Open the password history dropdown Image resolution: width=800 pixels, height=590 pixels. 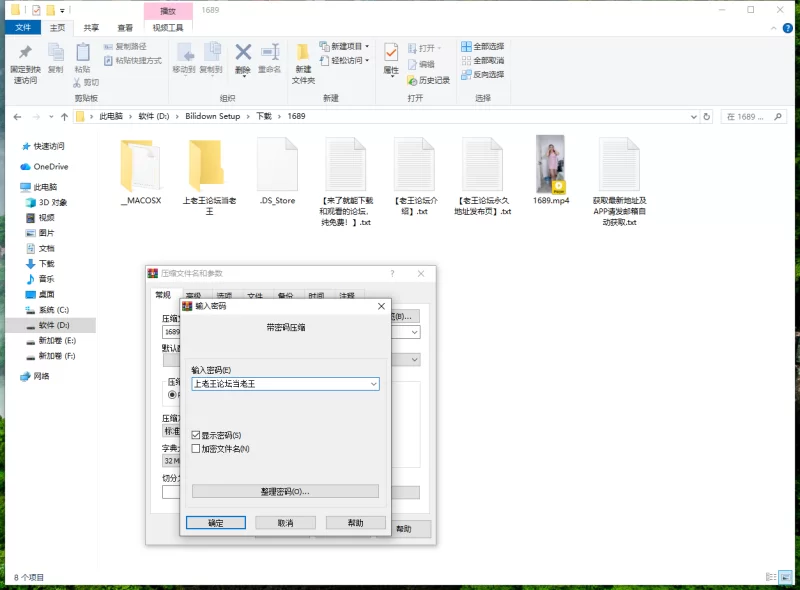pos(373,383)
